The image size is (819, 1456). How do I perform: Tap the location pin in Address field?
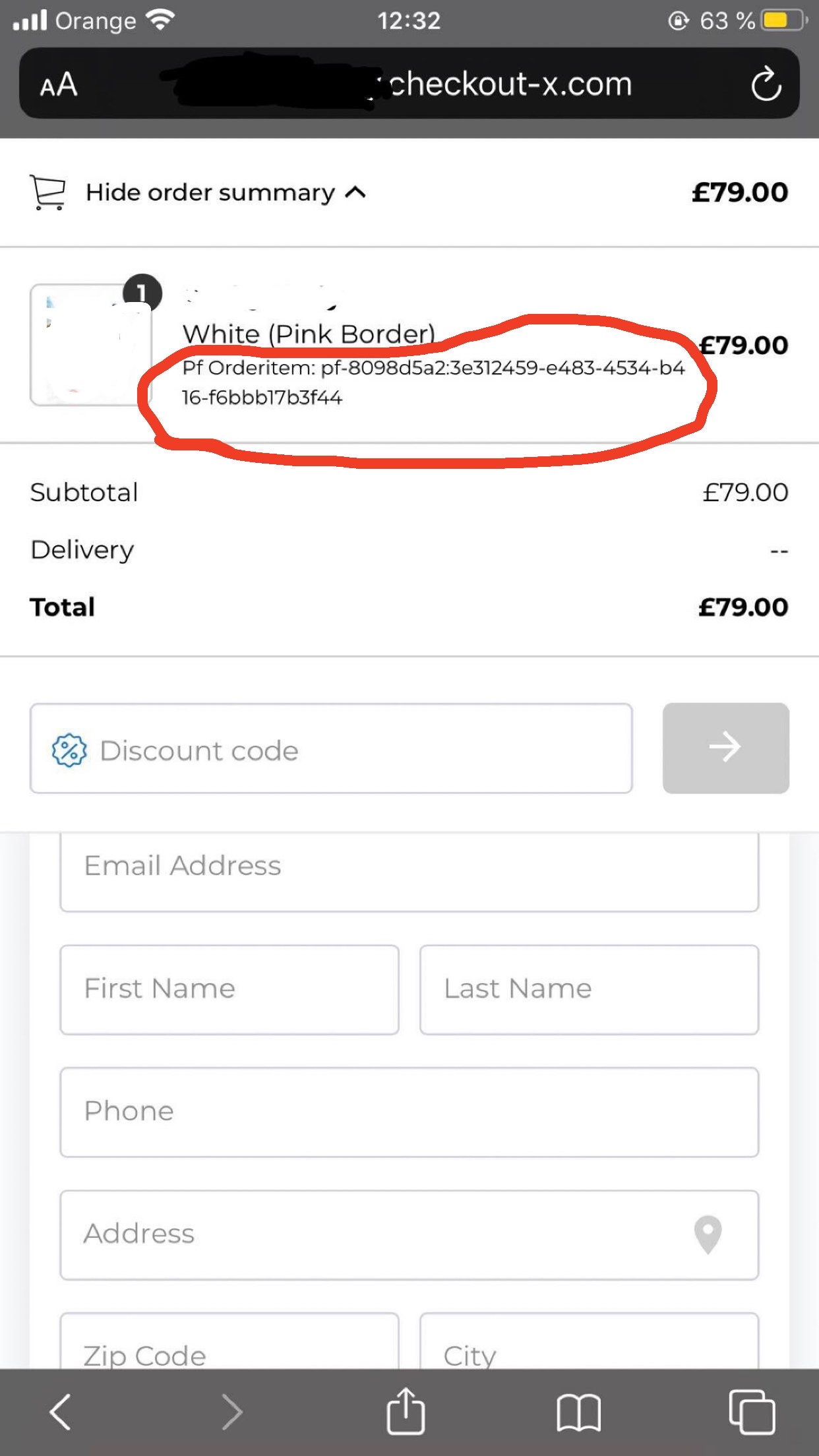coord(708,1234)
